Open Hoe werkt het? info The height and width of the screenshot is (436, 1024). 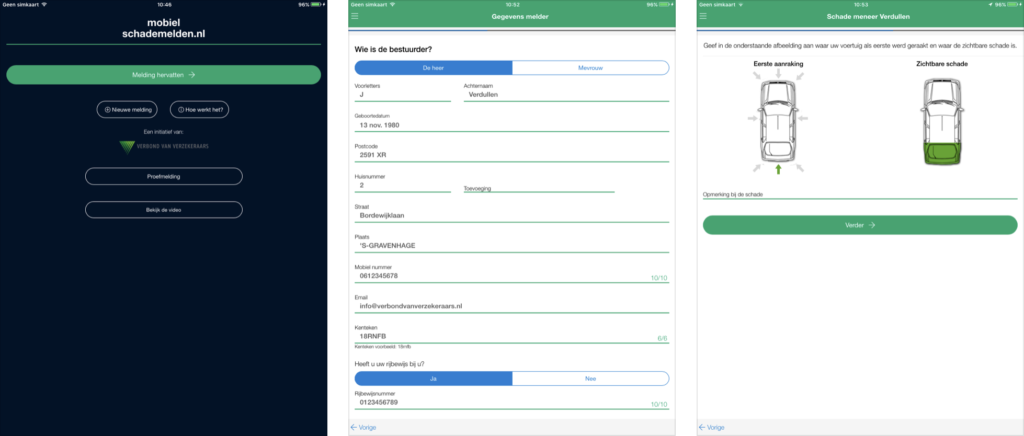point(200,110)
